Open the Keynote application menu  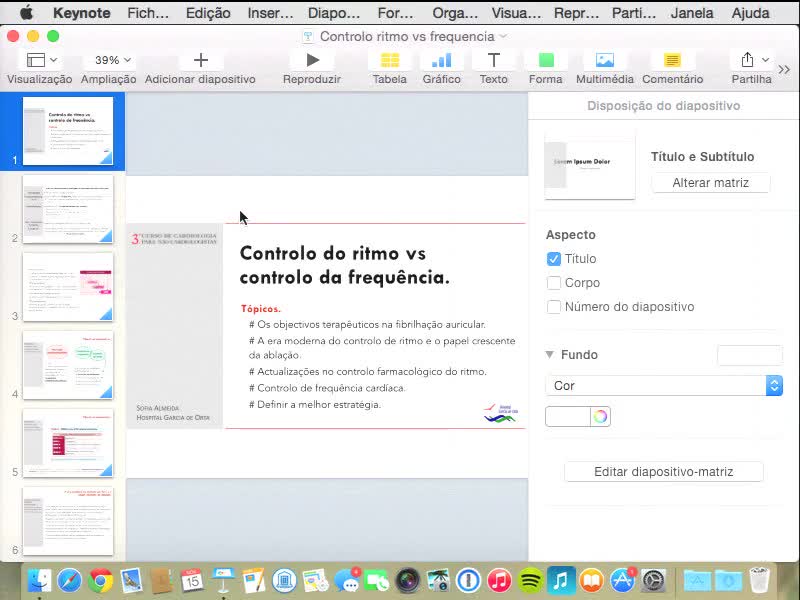82,13
